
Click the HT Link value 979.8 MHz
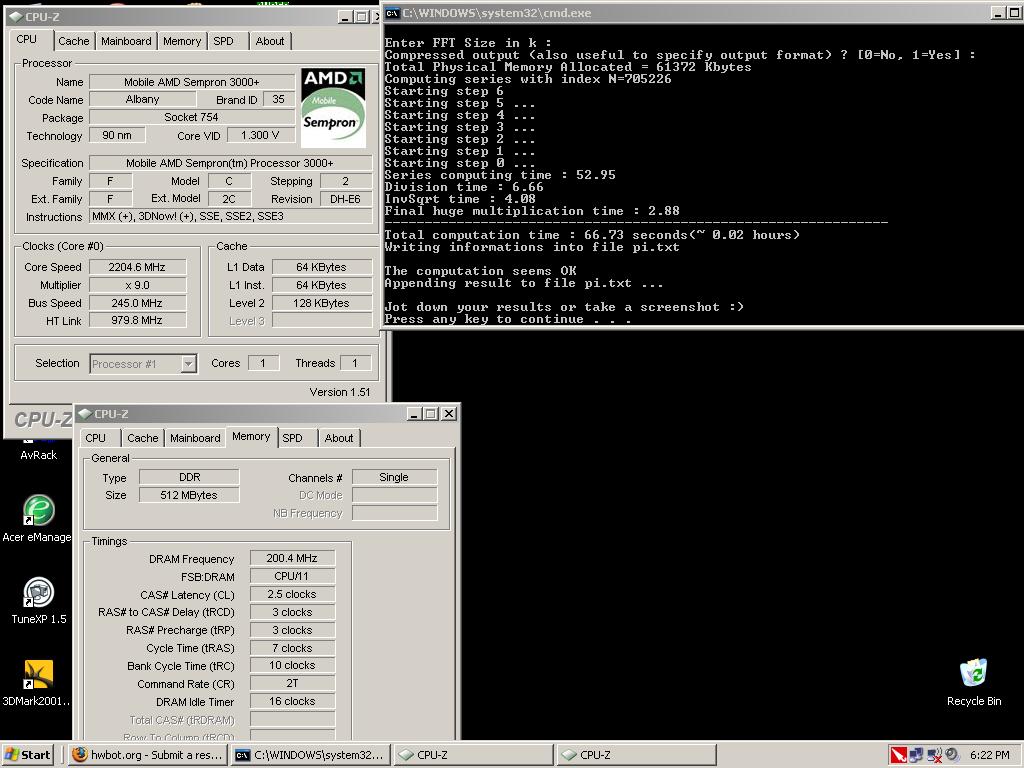(137, 321)
